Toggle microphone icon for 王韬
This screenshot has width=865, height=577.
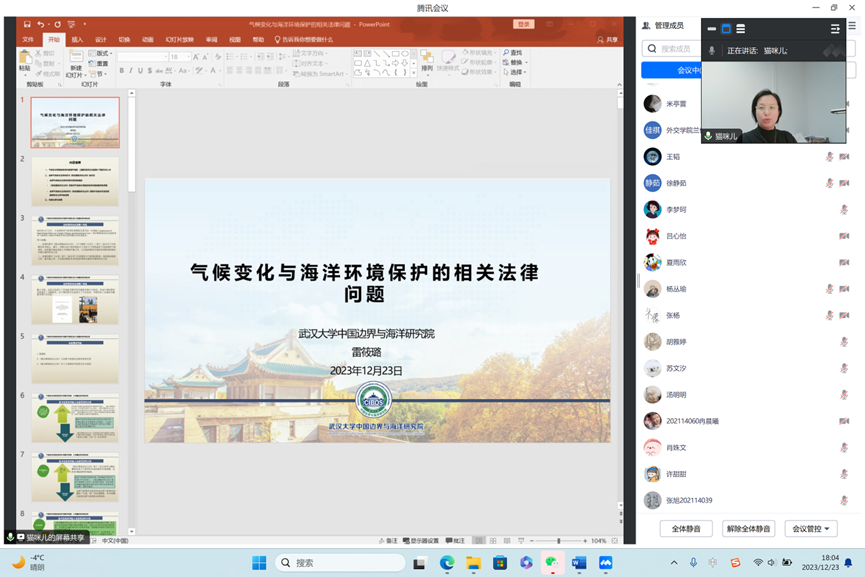(829, 157)
